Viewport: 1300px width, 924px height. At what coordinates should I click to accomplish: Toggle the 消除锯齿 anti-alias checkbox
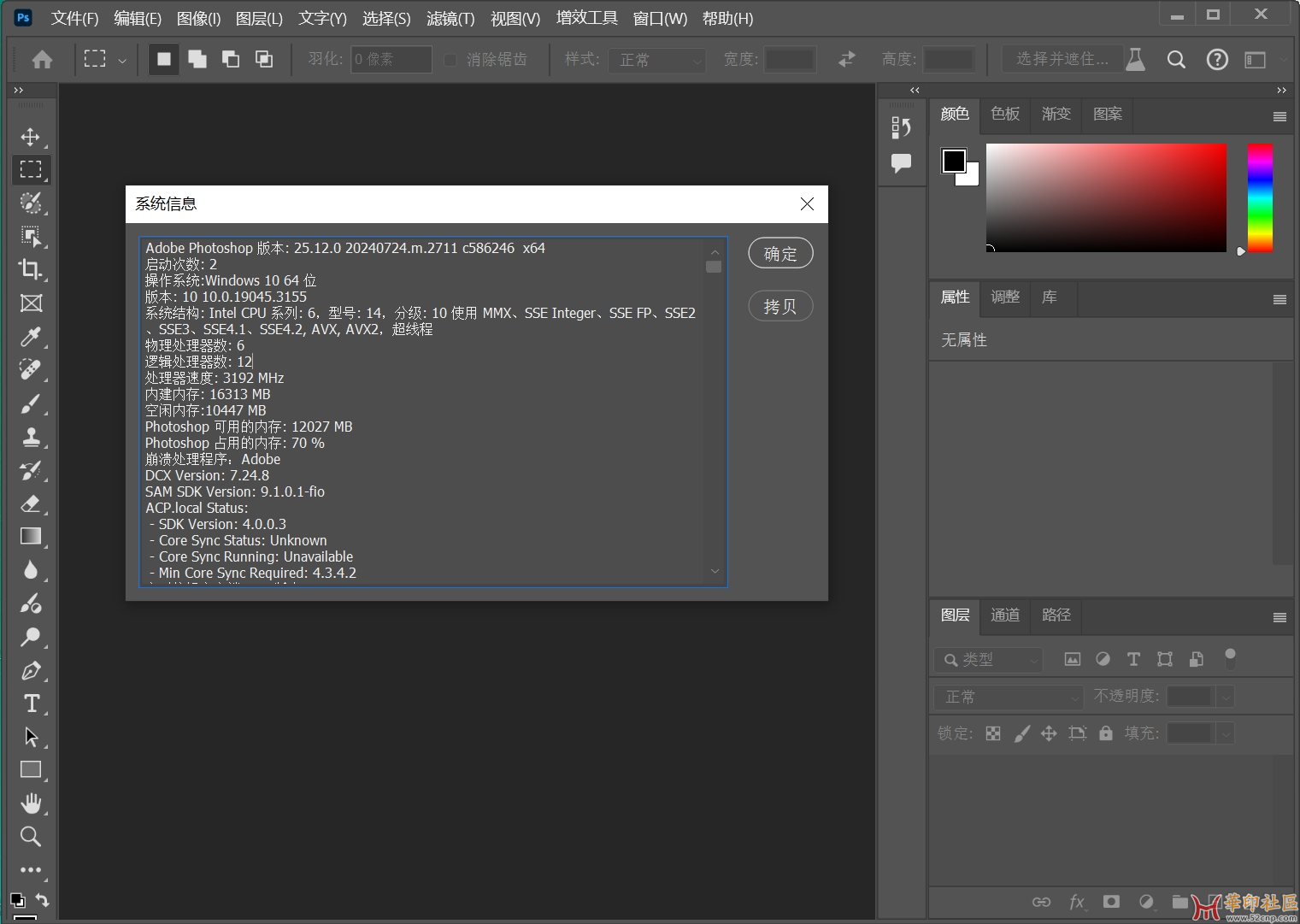[450, 60]
